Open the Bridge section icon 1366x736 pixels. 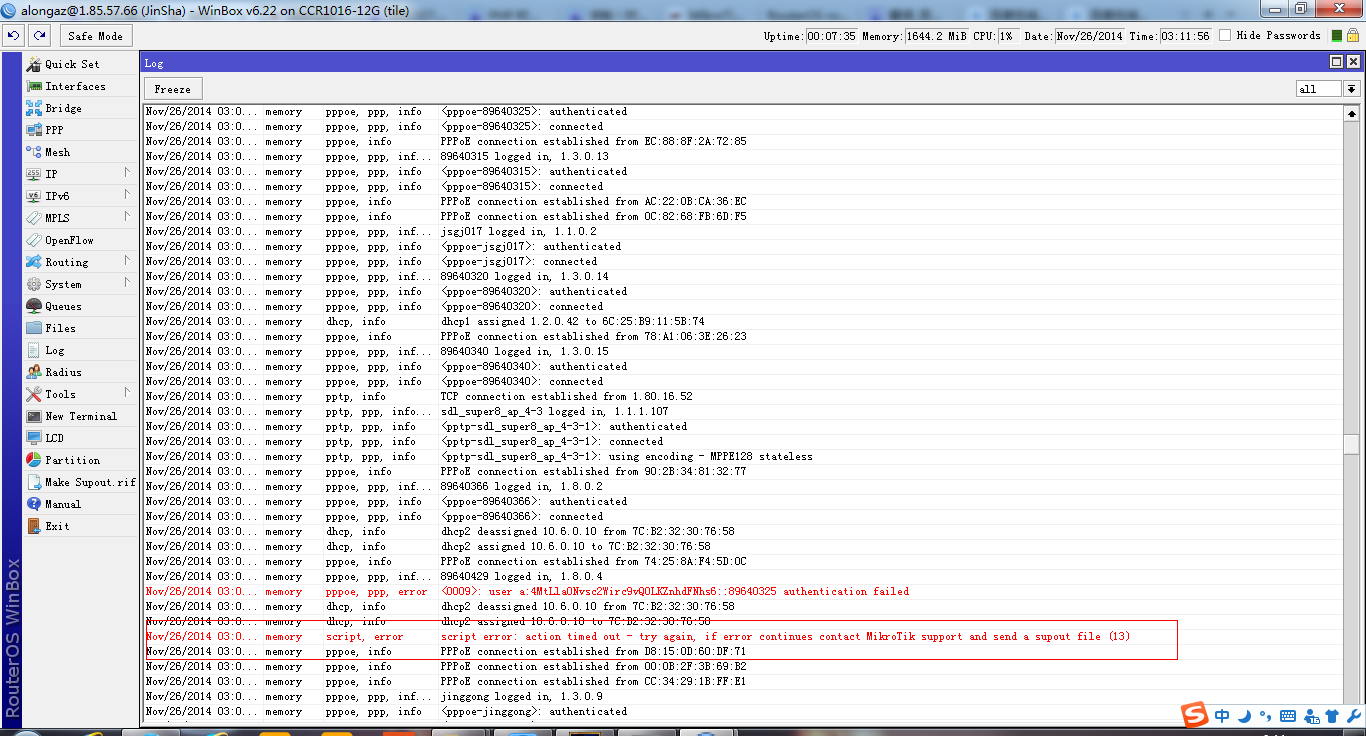(34, 108)
